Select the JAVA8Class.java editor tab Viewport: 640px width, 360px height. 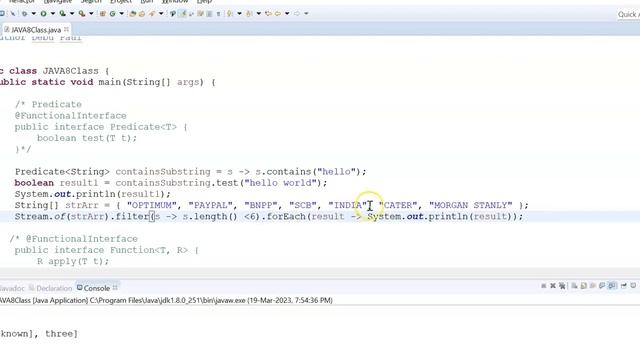click(35, 30)
